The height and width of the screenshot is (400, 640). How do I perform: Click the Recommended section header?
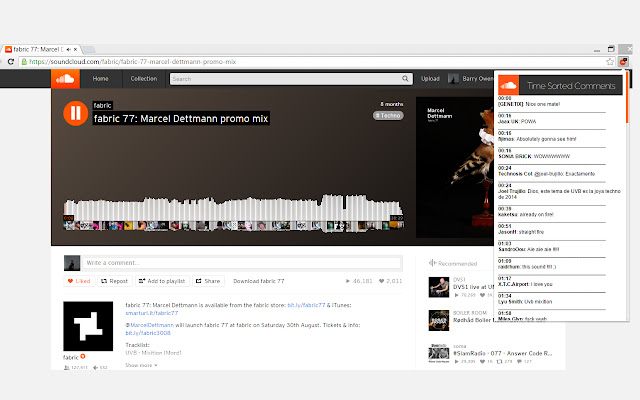coord(453,263)
